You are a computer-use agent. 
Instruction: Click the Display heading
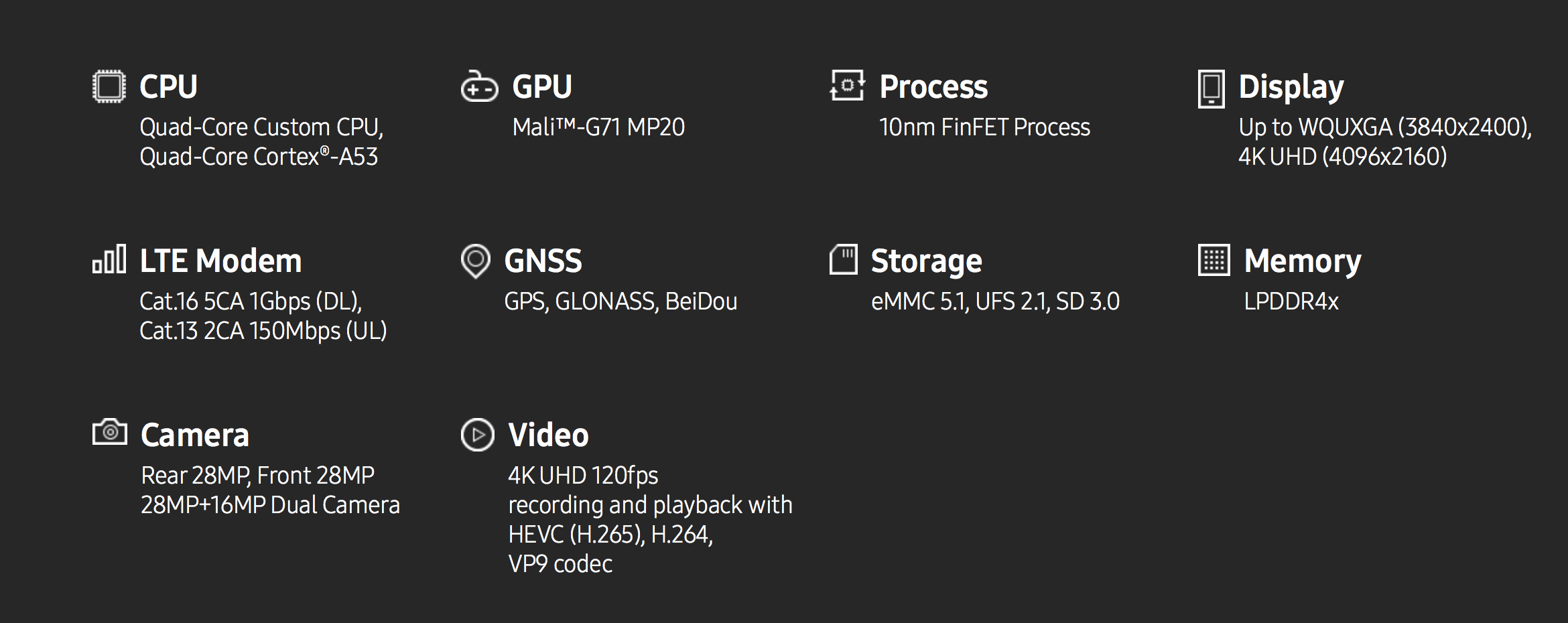click(x=1291, y=87)
